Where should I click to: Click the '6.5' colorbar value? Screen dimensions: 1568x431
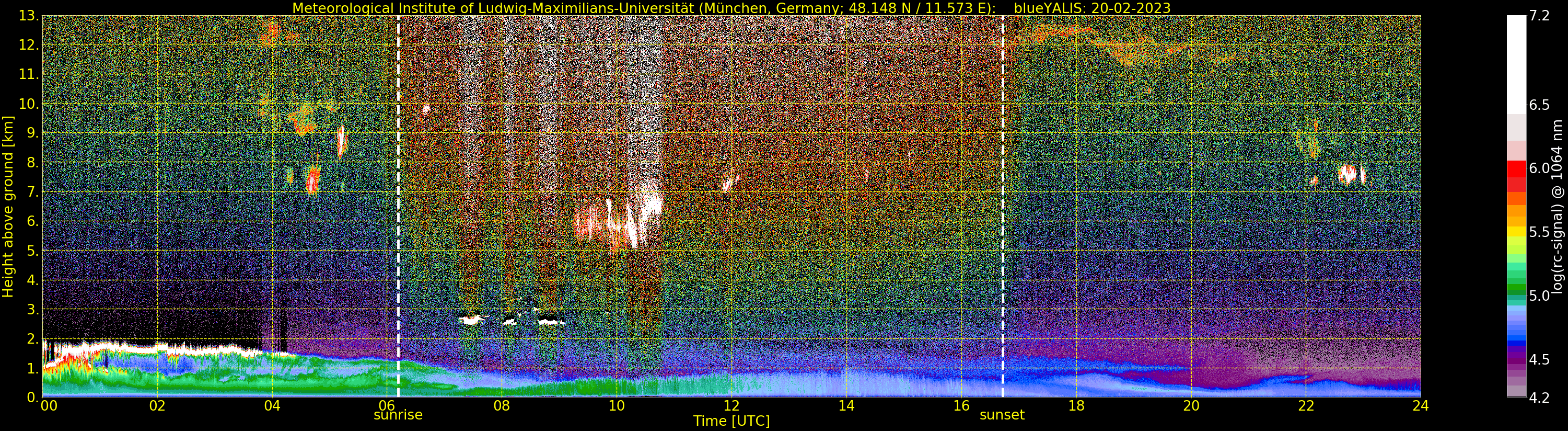(x=1539, y=105)
